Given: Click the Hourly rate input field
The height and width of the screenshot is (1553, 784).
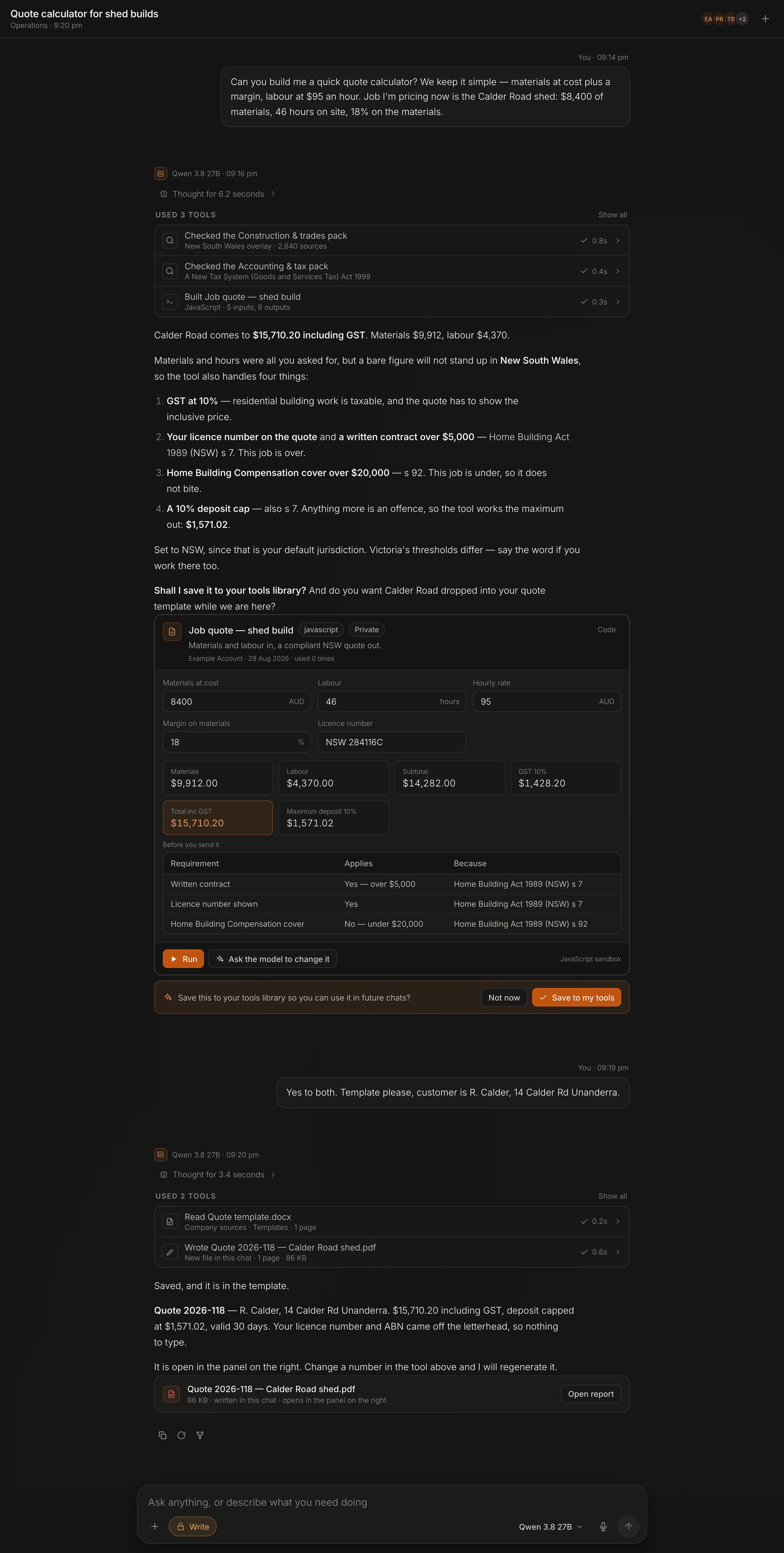Looking at the screenshot, I should coord(546,701).
